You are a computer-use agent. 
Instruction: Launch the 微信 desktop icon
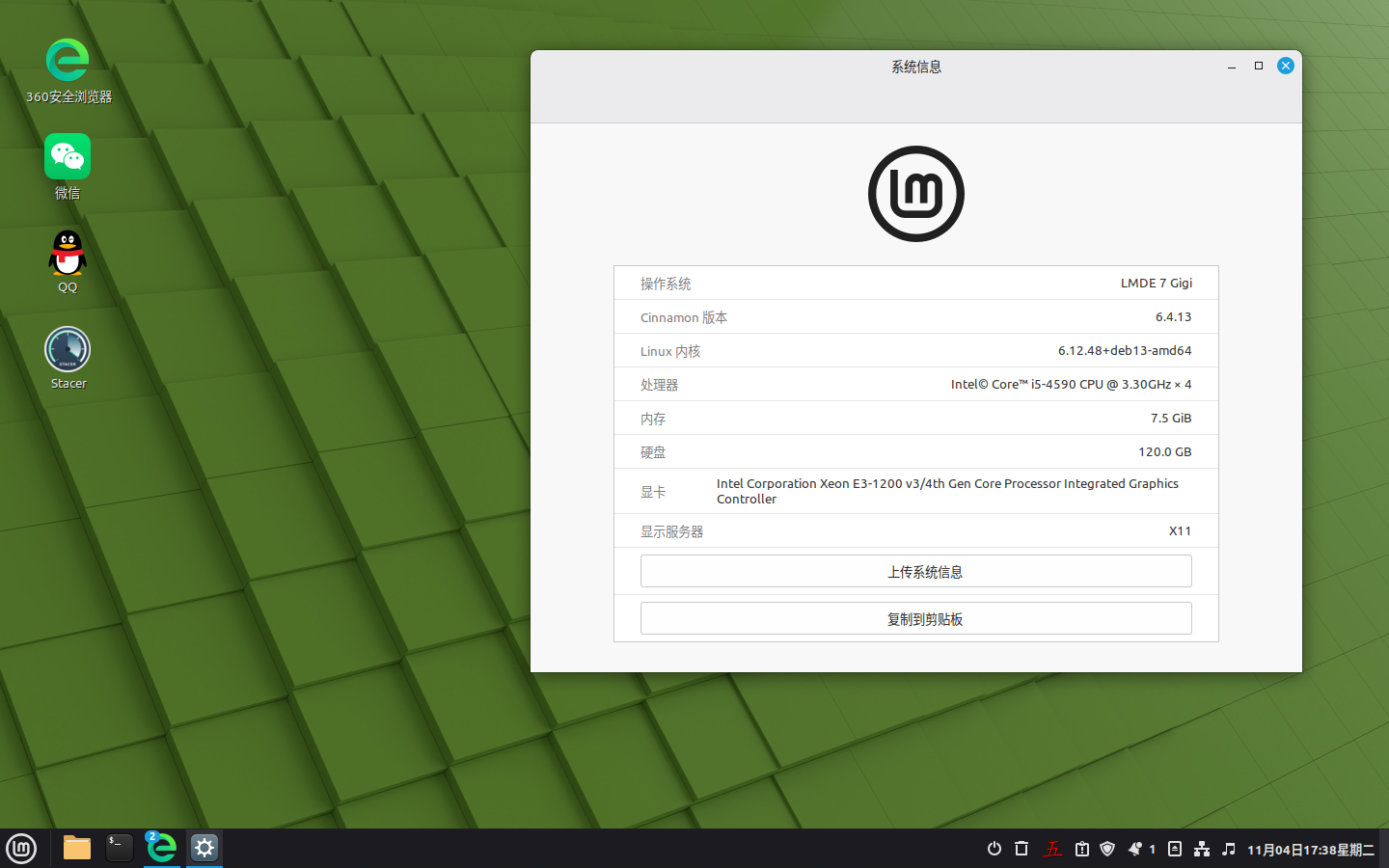pyautogui.click(x=68, y=166)
